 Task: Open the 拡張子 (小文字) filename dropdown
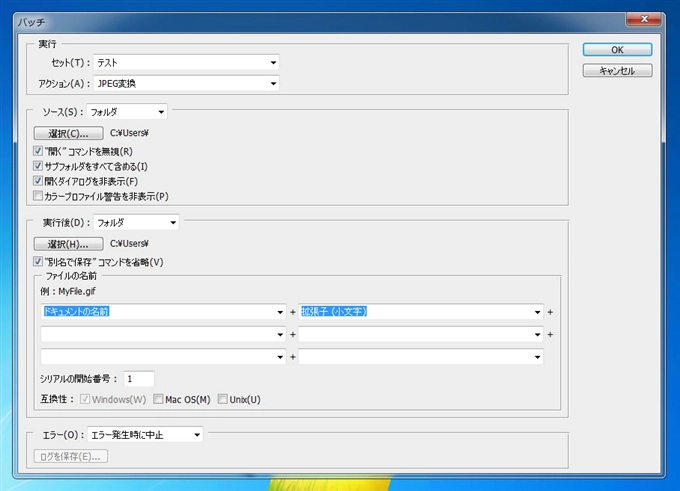click(421, 312)
